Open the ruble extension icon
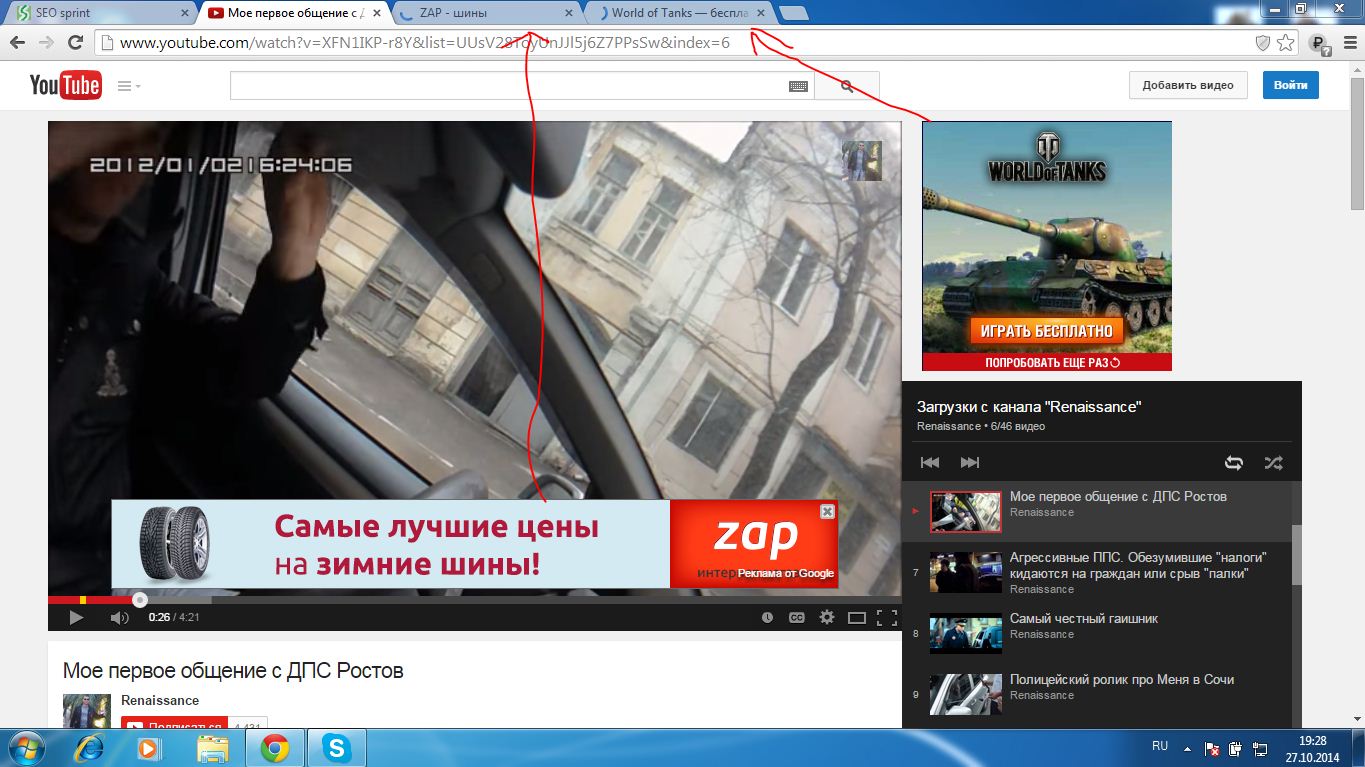1365x767 pixels. pyautogui.click(x=1319, y=43)
